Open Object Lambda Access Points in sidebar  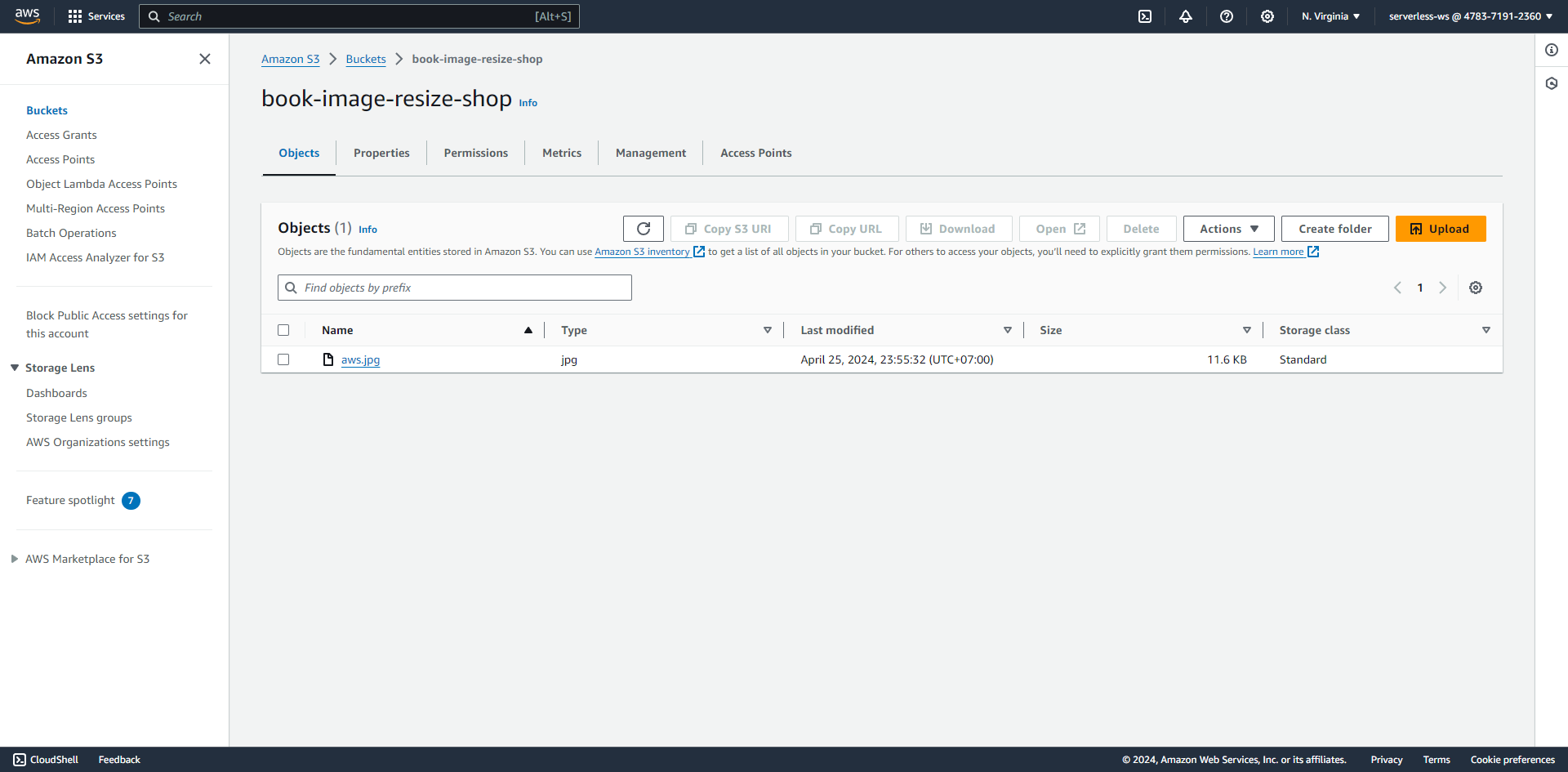[x=101, y=184]
